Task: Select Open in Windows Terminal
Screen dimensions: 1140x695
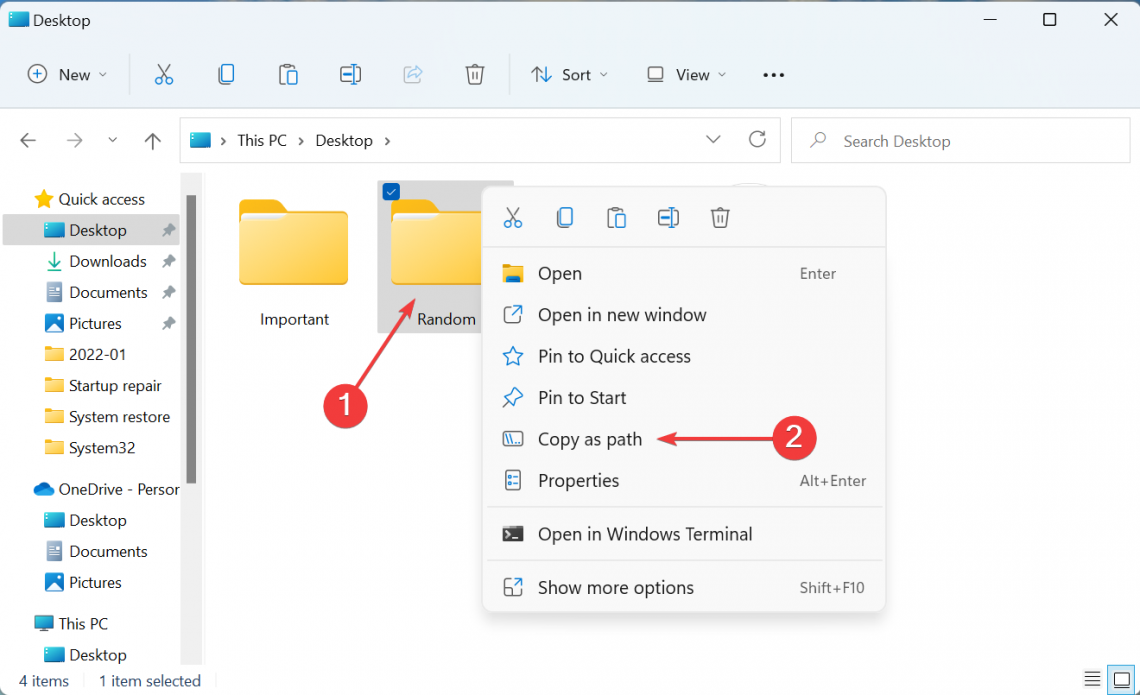Action: click(x=645, y=534)
